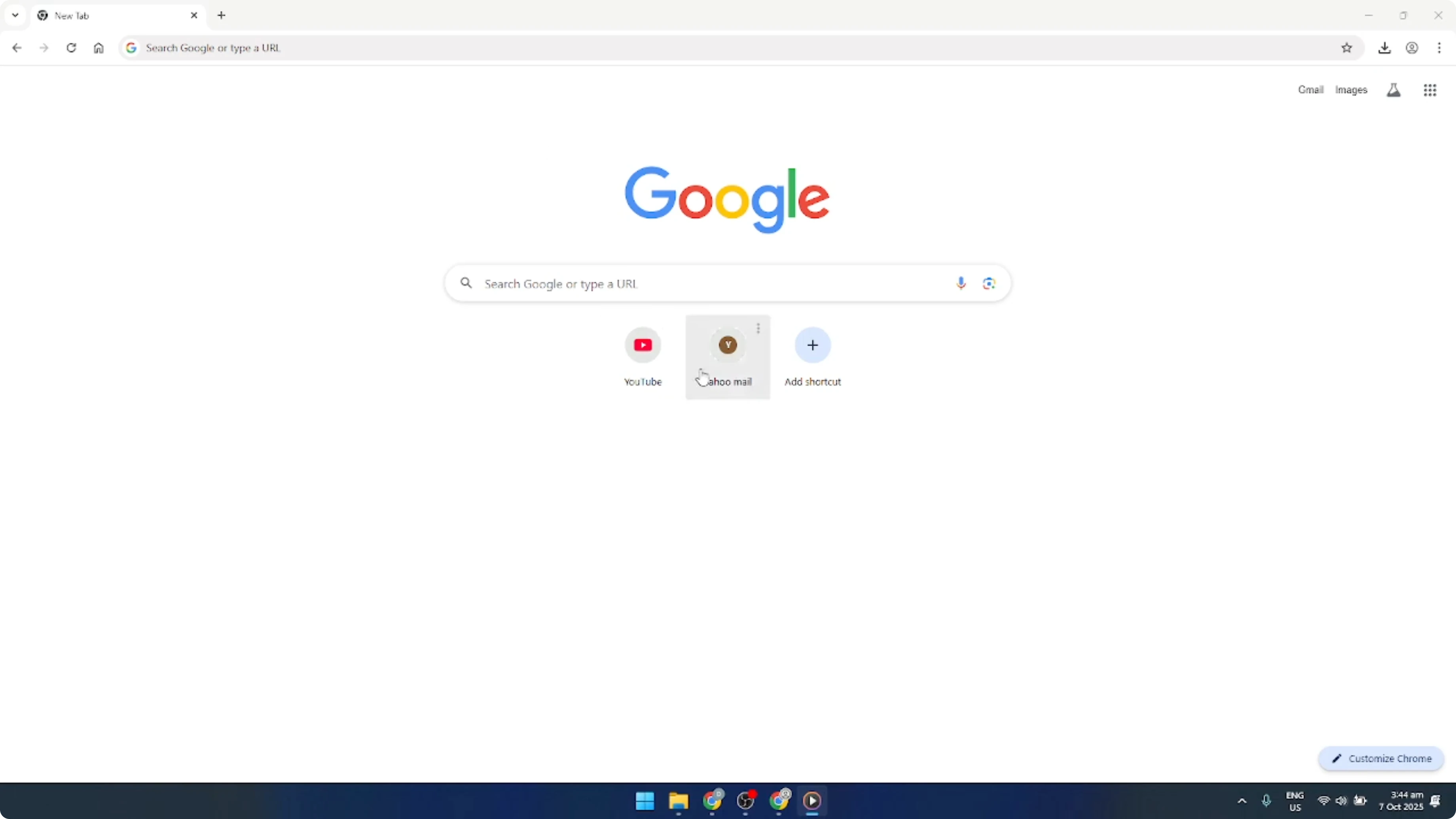Search by image with Google Lens
Viewport: 1456px width, 819px height.
point(989,283)
